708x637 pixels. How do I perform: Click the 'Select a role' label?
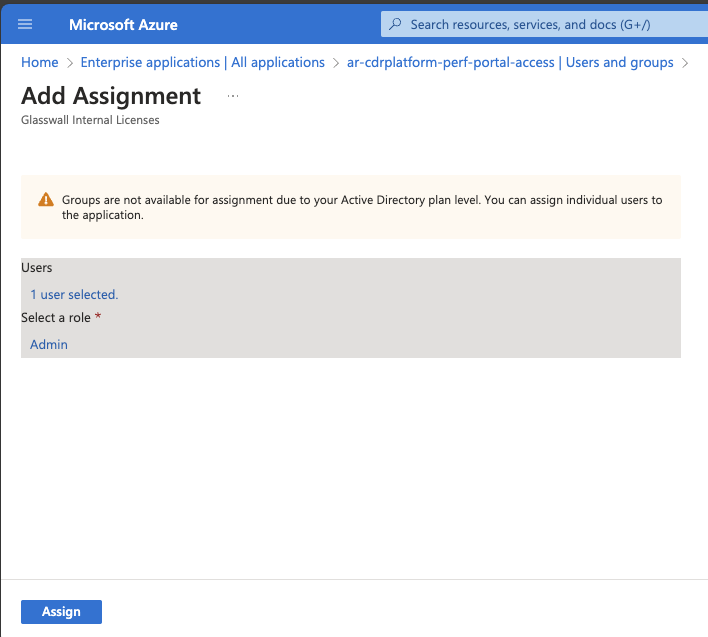(x=56, y=317)
